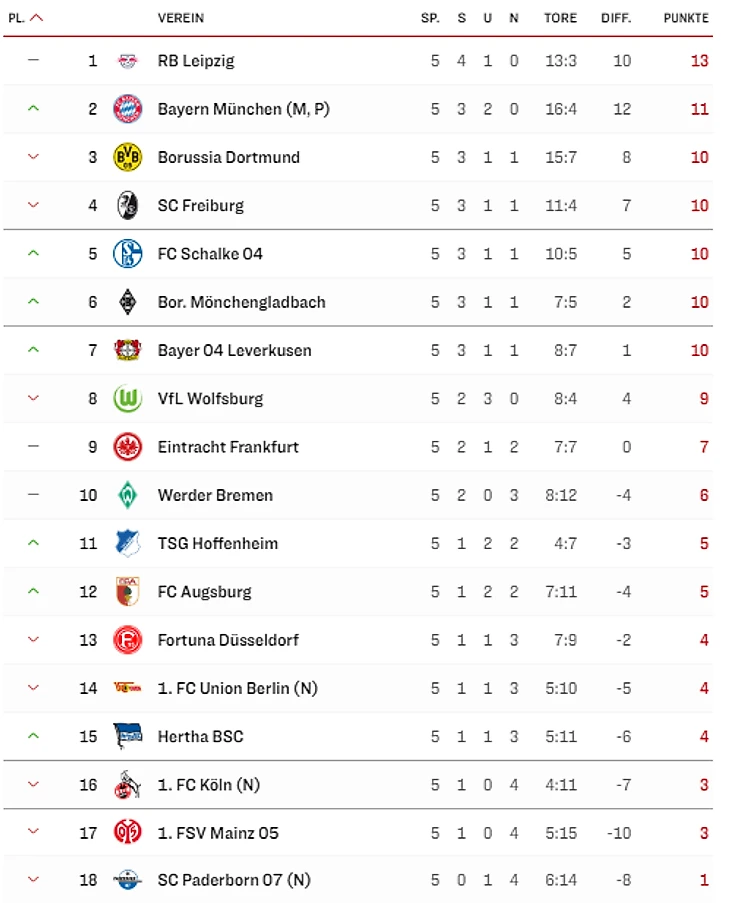Click the 1. FC Köln logo
730x903 pixels.
127,785
